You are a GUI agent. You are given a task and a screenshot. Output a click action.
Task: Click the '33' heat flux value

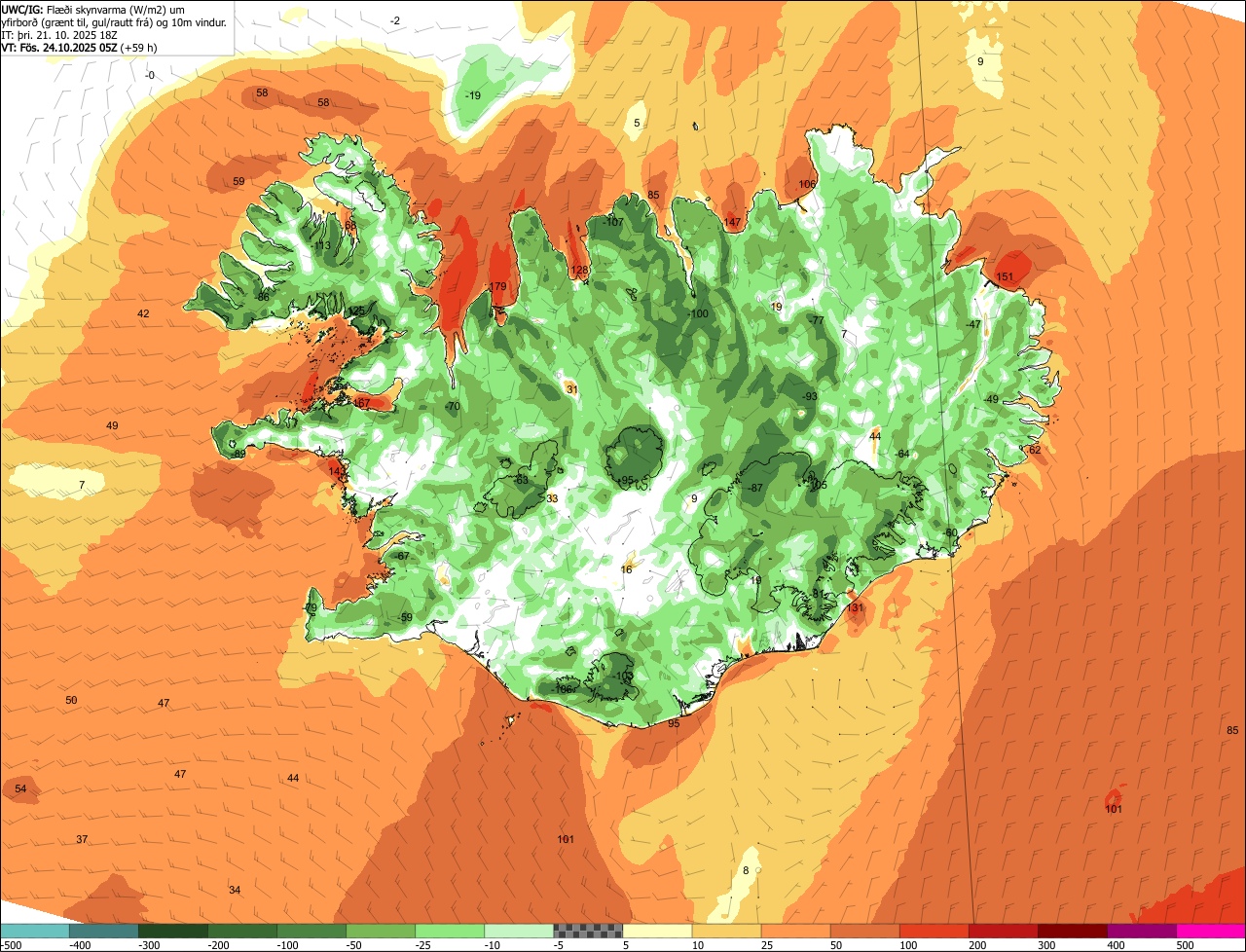coord(552,499)
